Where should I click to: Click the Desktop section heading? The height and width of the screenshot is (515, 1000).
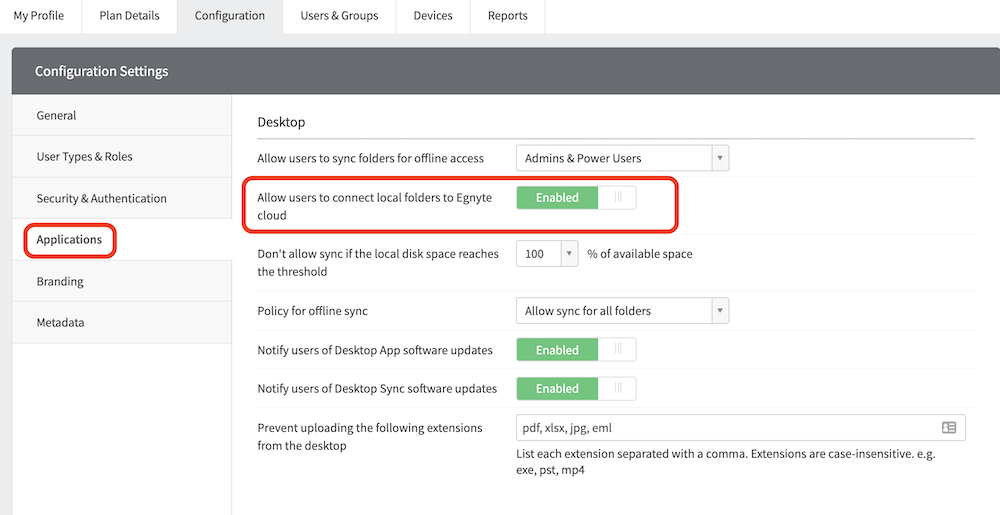tap(281, 122)
